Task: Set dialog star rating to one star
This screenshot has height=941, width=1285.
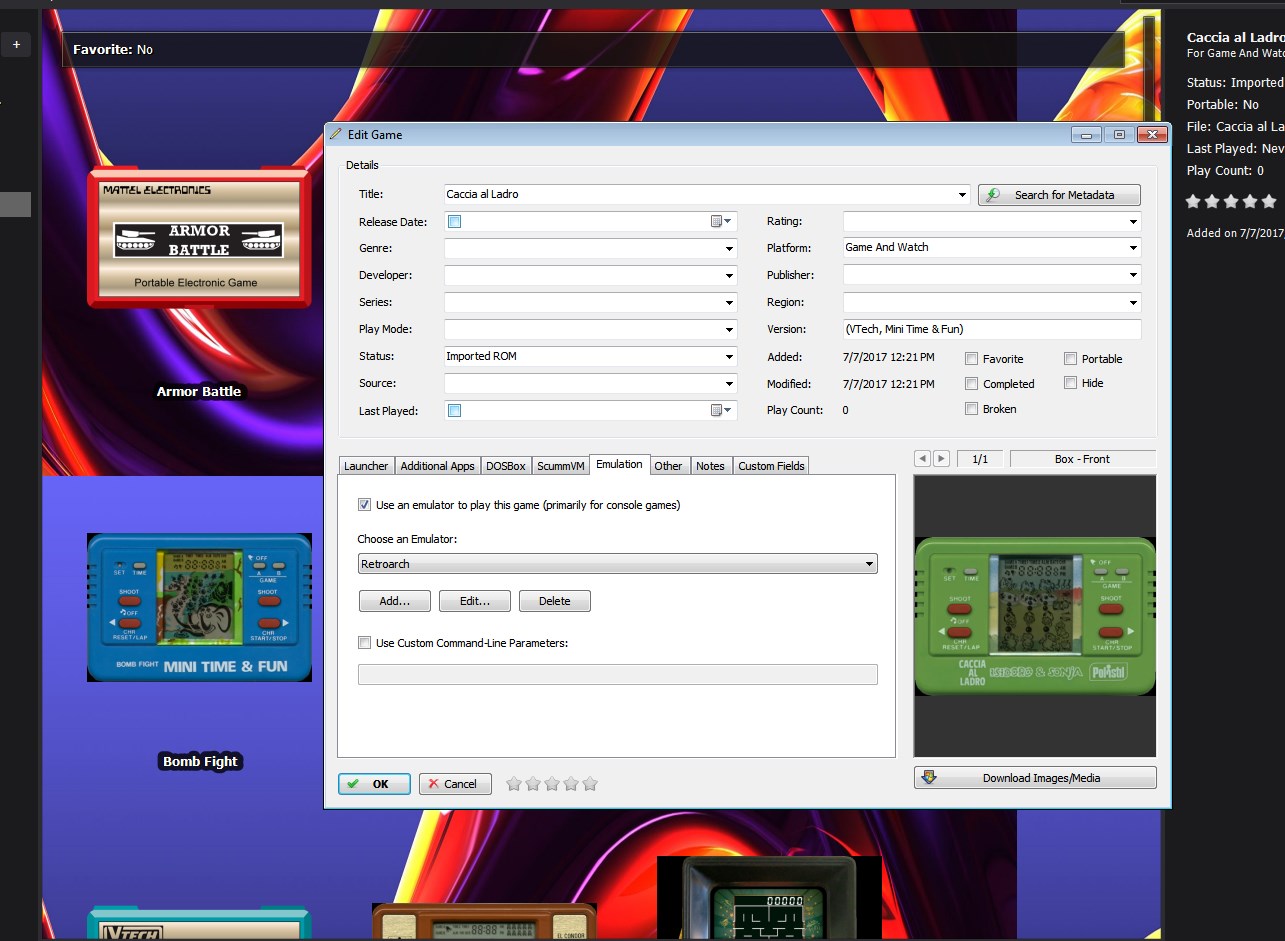Action: tap(514, 784)
